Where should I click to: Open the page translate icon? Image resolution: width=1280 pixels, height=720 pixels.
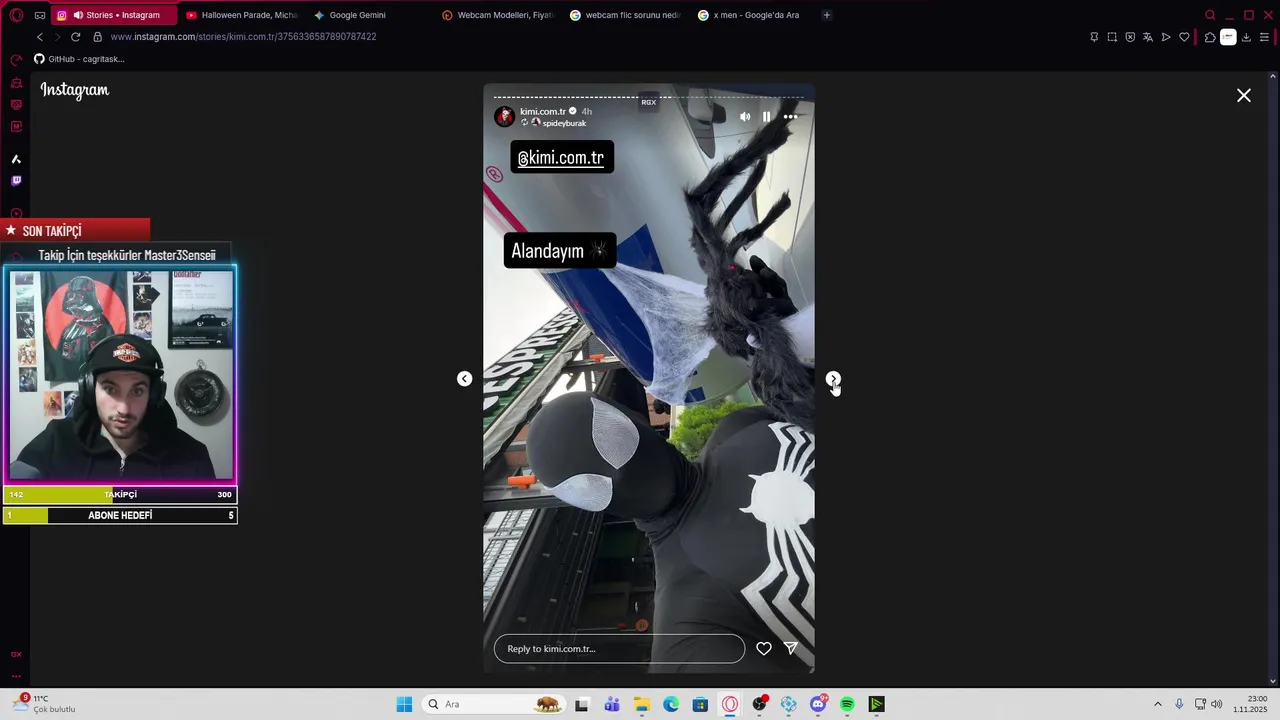pyautogui.click(x=1148, y=37)
